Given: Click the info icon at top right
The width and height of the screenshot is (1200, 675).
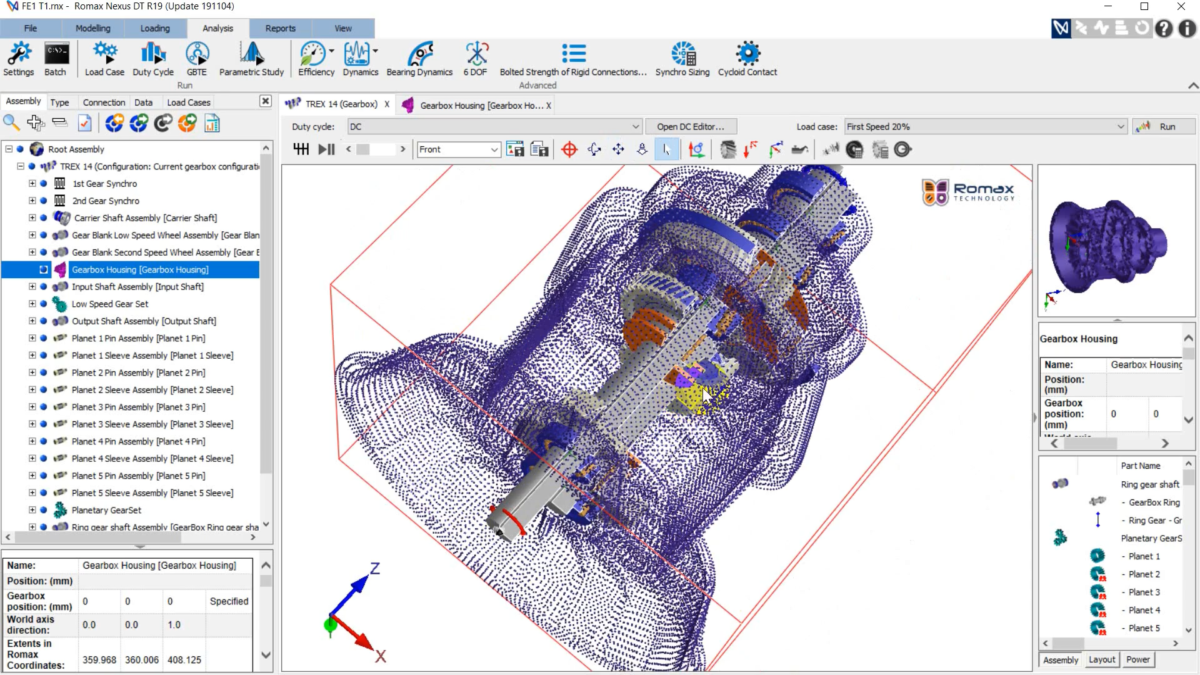Looking at the screenshot, I should point(1187,29).
